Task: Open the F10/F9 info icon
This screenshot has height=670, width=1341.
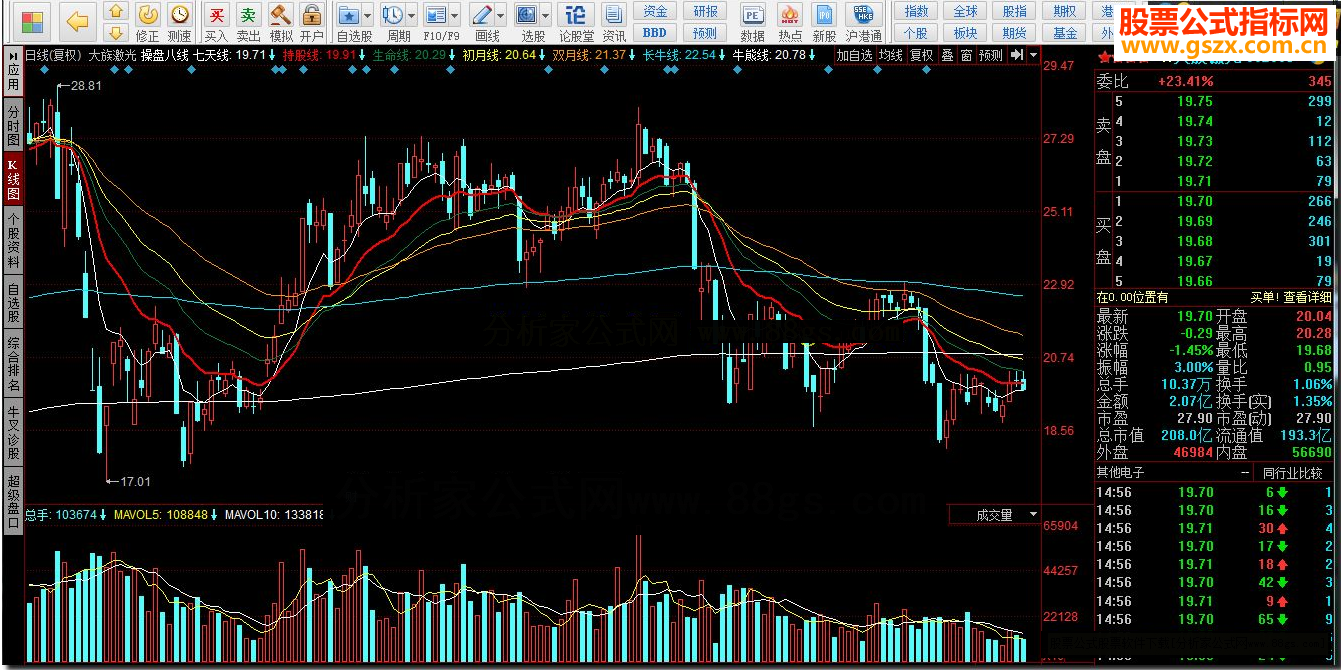Action: pyautogui.click(x=435, y=15)
